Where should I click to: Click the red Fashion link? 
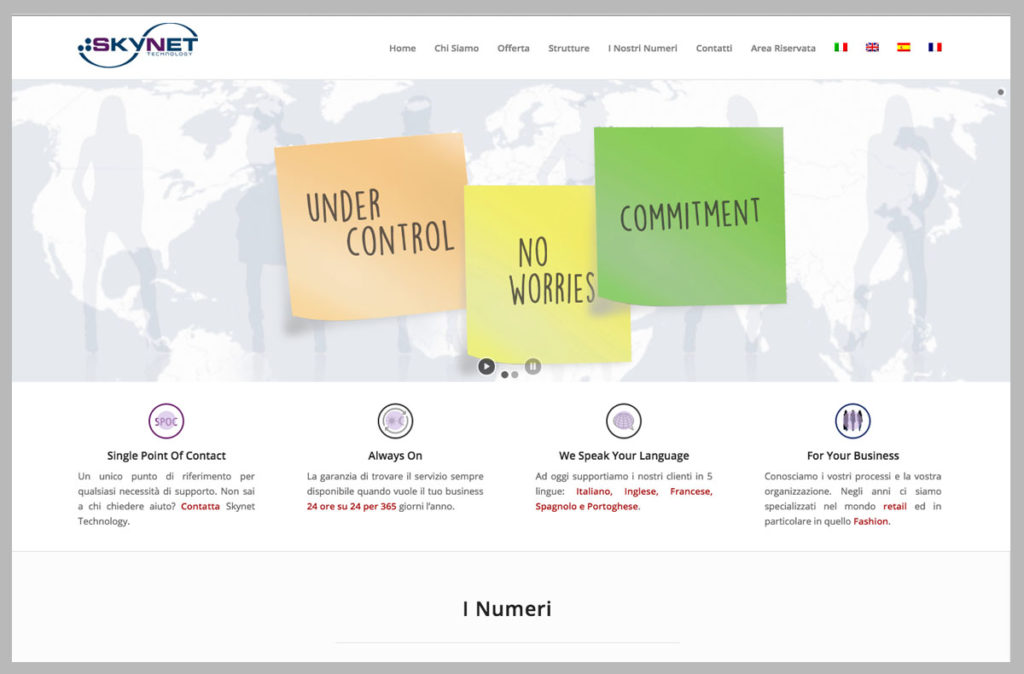(871, 521)
